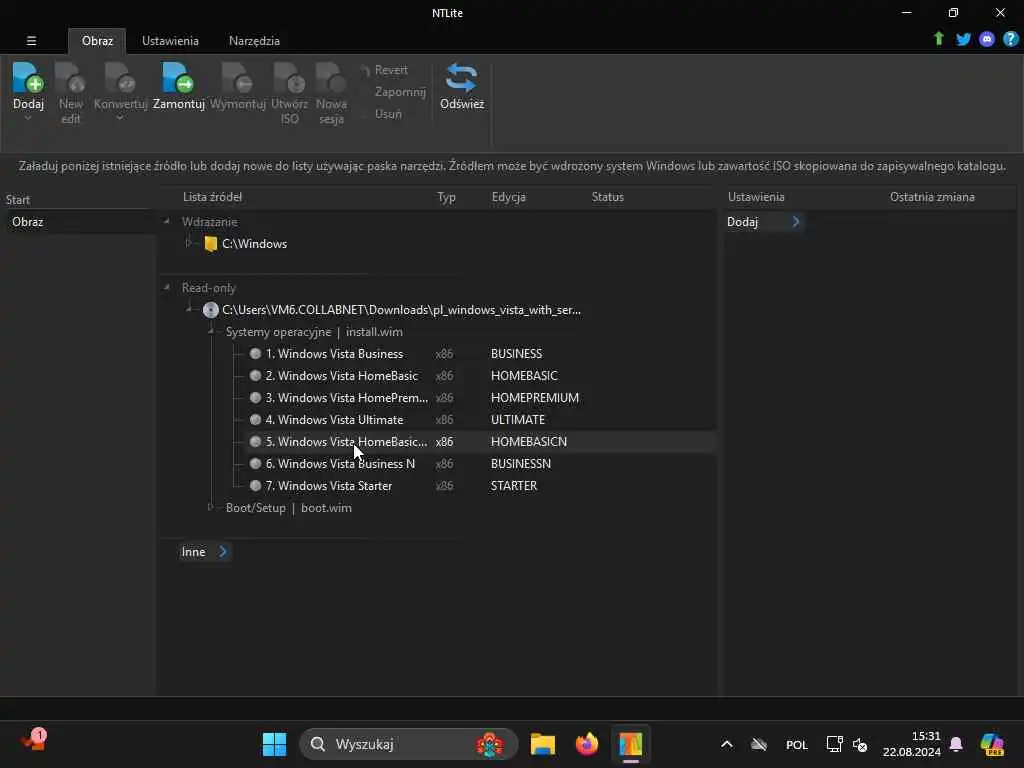Click the ULTIMATE edition cell
1024x768 pixels.
pyautogui.click(x=518, y=420)
